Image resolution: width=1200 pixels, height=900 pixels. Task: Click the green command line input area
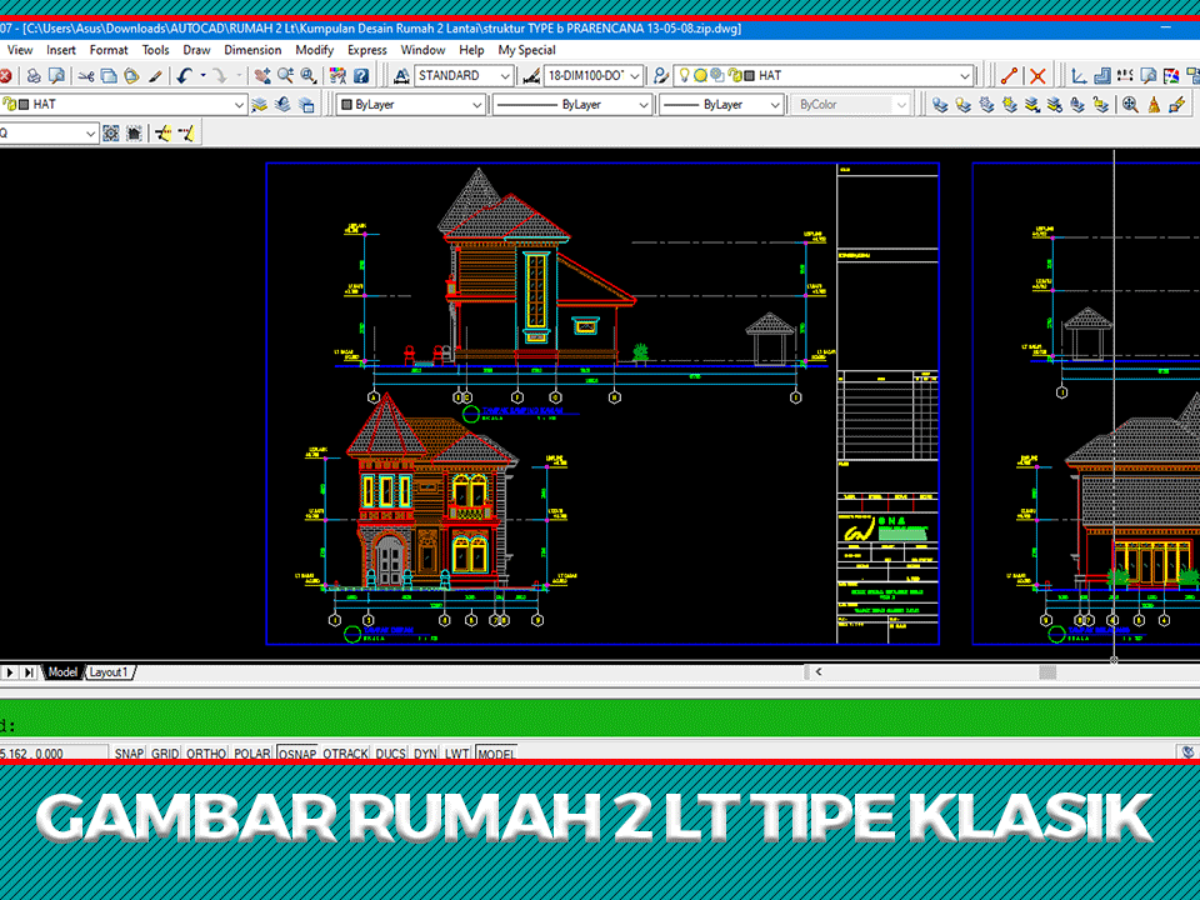[600, 718]
